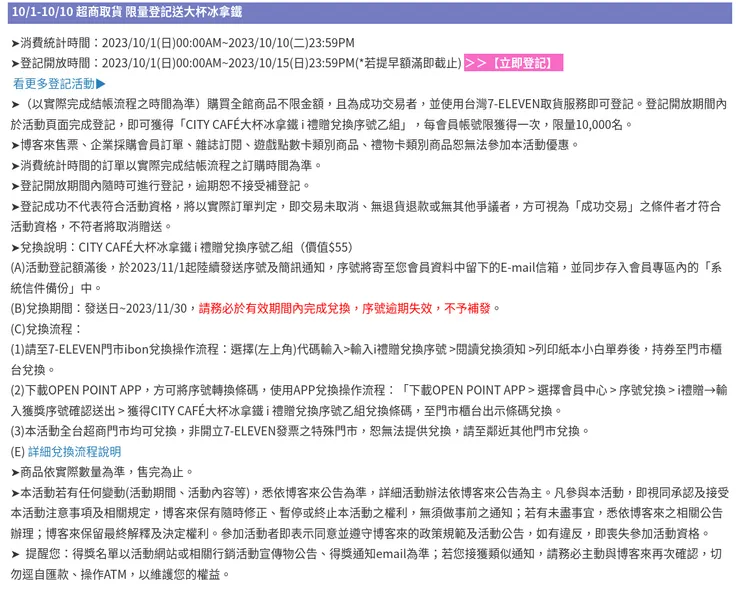Click the line 登記成功不代表符合活動資格
Screen dimensions: 740x591
[x=366, y=206]
